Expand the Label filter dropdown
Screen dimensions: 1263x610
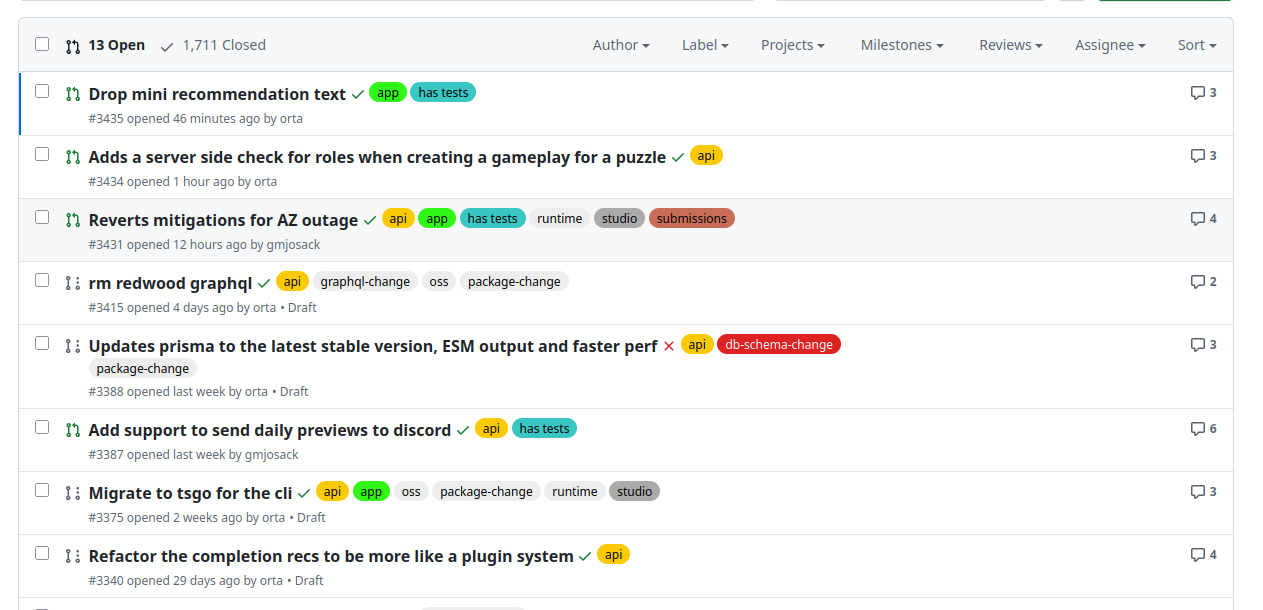coord(704,45)
